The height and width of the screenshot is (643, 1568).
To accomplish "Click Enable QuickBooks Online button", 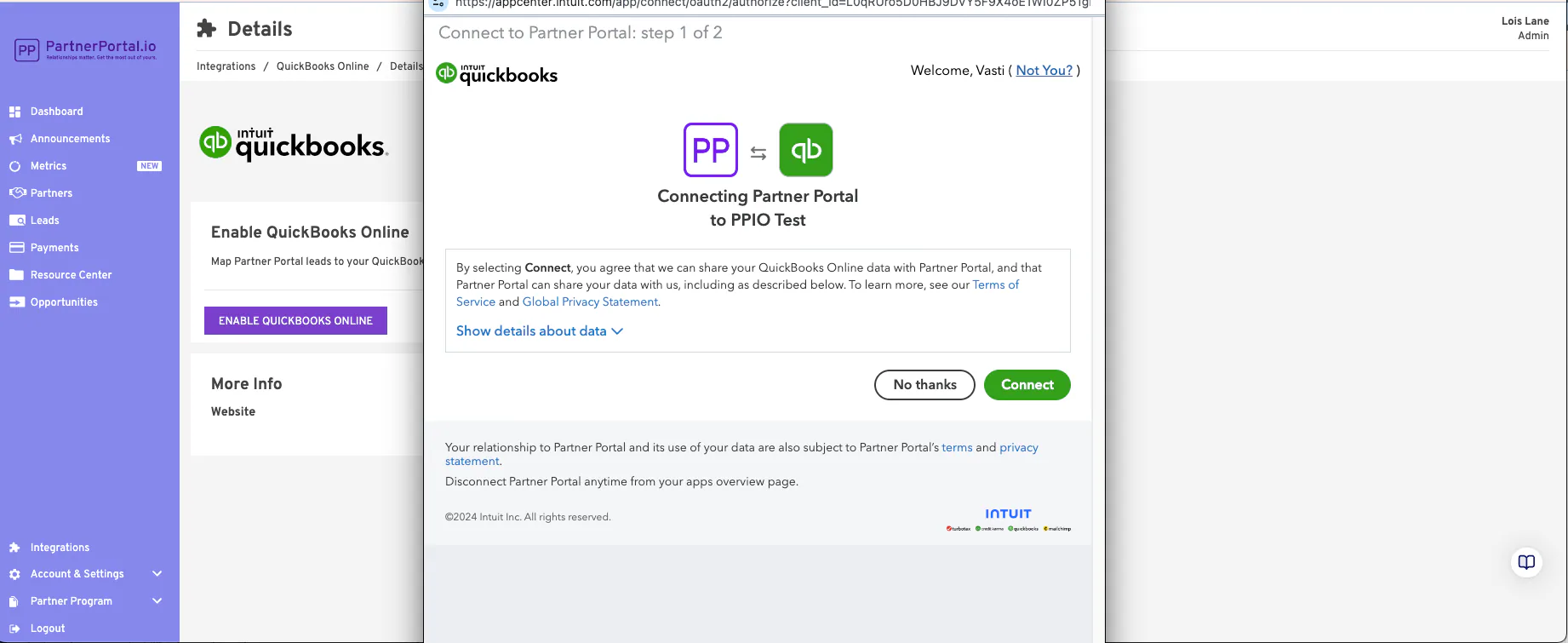I will tap(295, 321).
